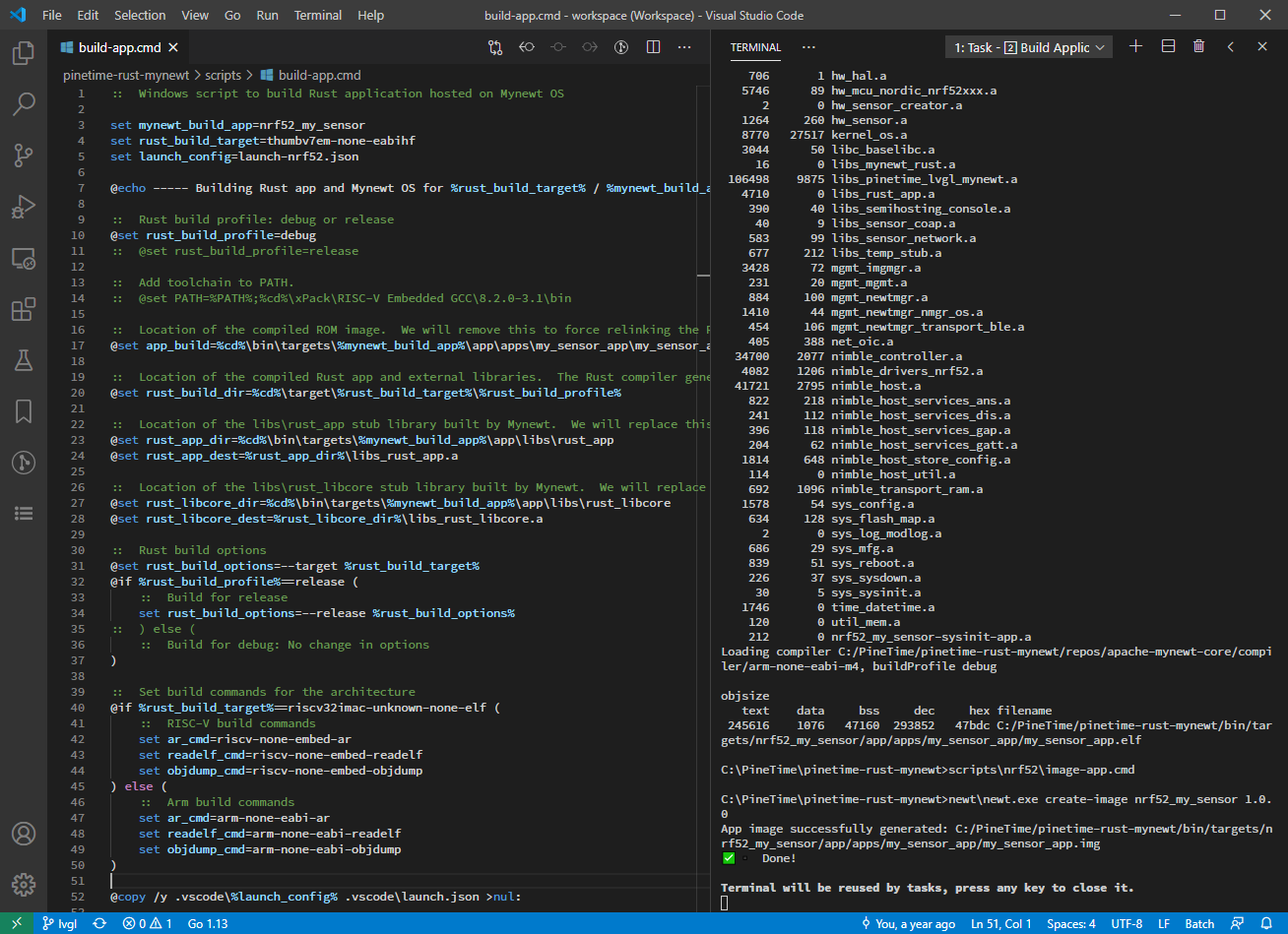Open the Selection menu
The width and height of the screenshot is (1288, 934).
(x=140, y=16)
